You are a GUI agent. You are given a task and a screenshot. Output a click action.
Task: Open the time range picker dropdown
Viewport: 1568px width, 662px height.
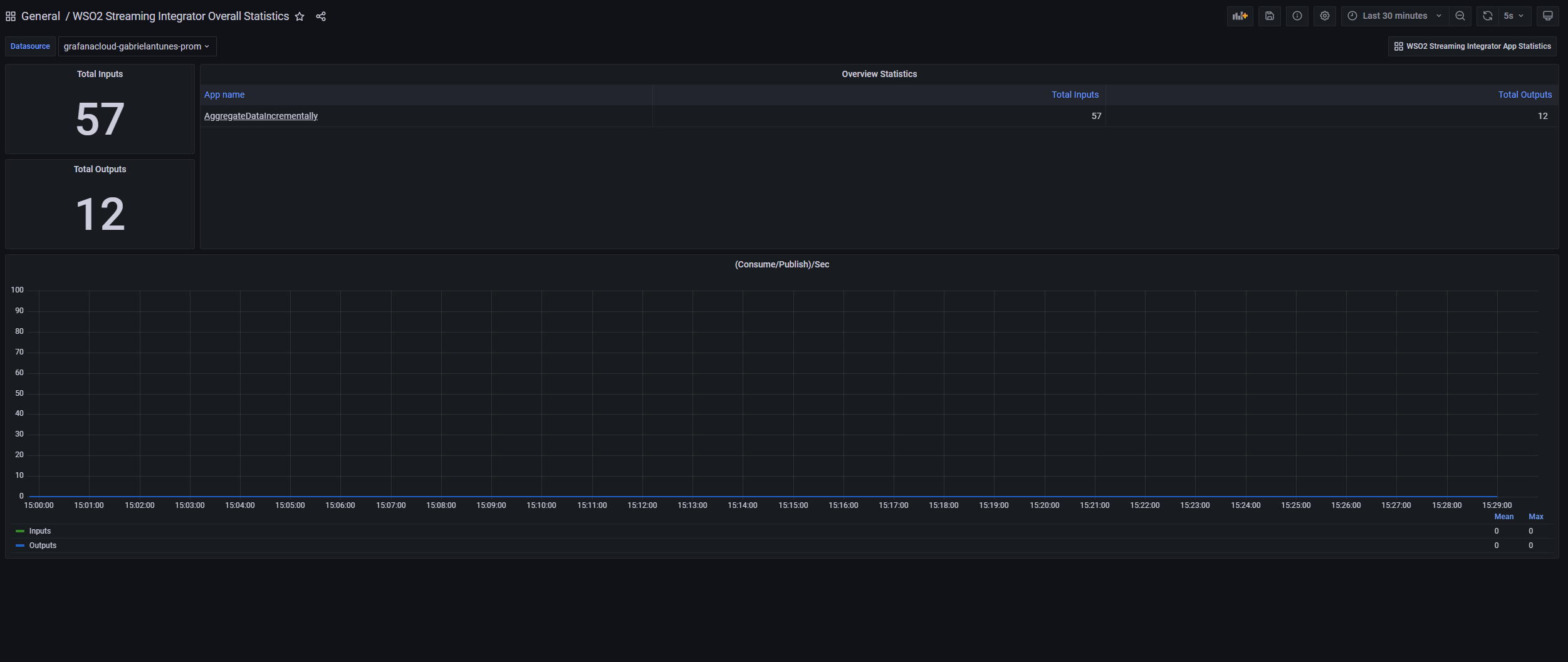pyautogui.click(x=1393, y=16)
